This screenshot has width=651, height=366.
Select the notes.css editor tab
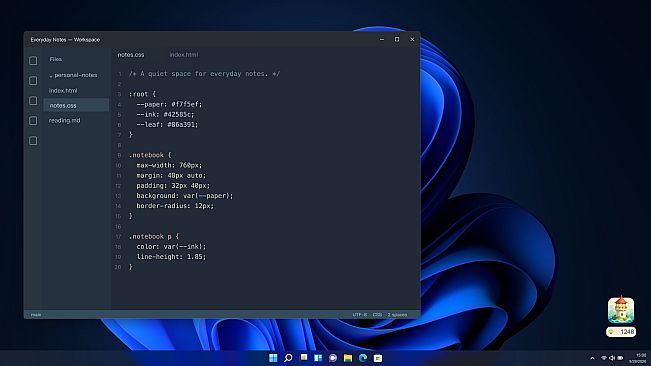[x=131, y=55]
